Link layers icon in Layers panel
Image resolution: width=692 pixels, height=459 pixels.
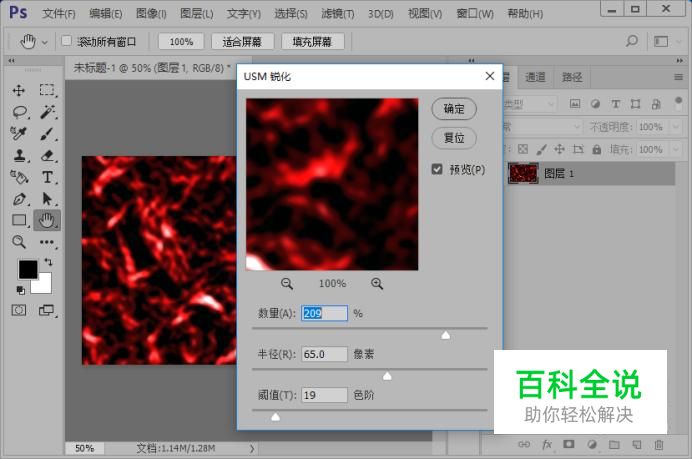(524, 444)
